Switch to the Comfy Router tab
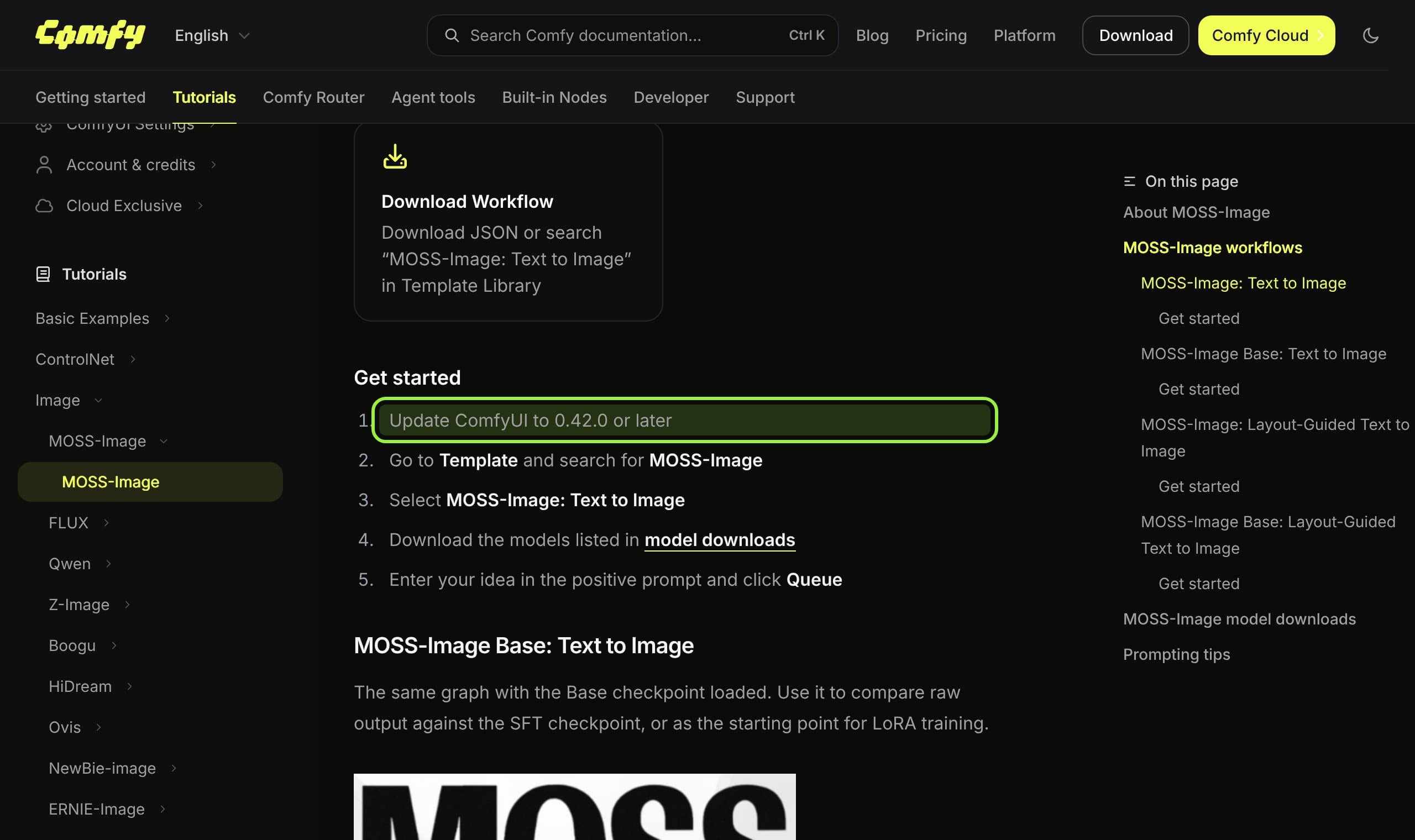1415x840 pixels. pos(313,97)
